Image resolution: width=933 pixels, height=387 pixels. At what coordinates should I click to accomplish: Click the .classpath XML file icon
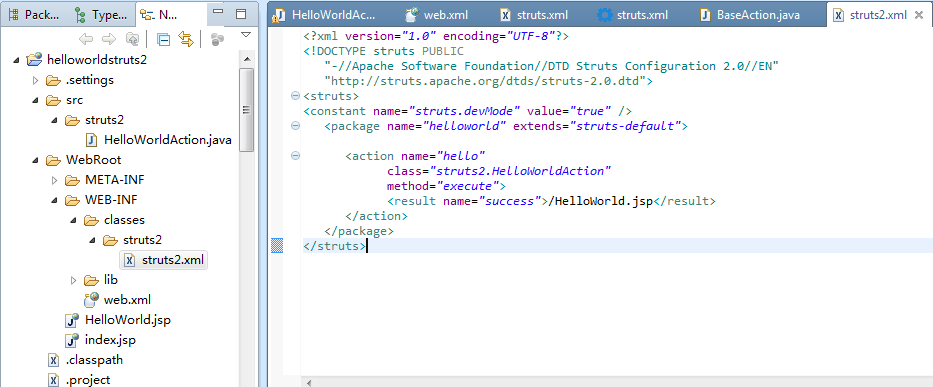click(54, 360)
